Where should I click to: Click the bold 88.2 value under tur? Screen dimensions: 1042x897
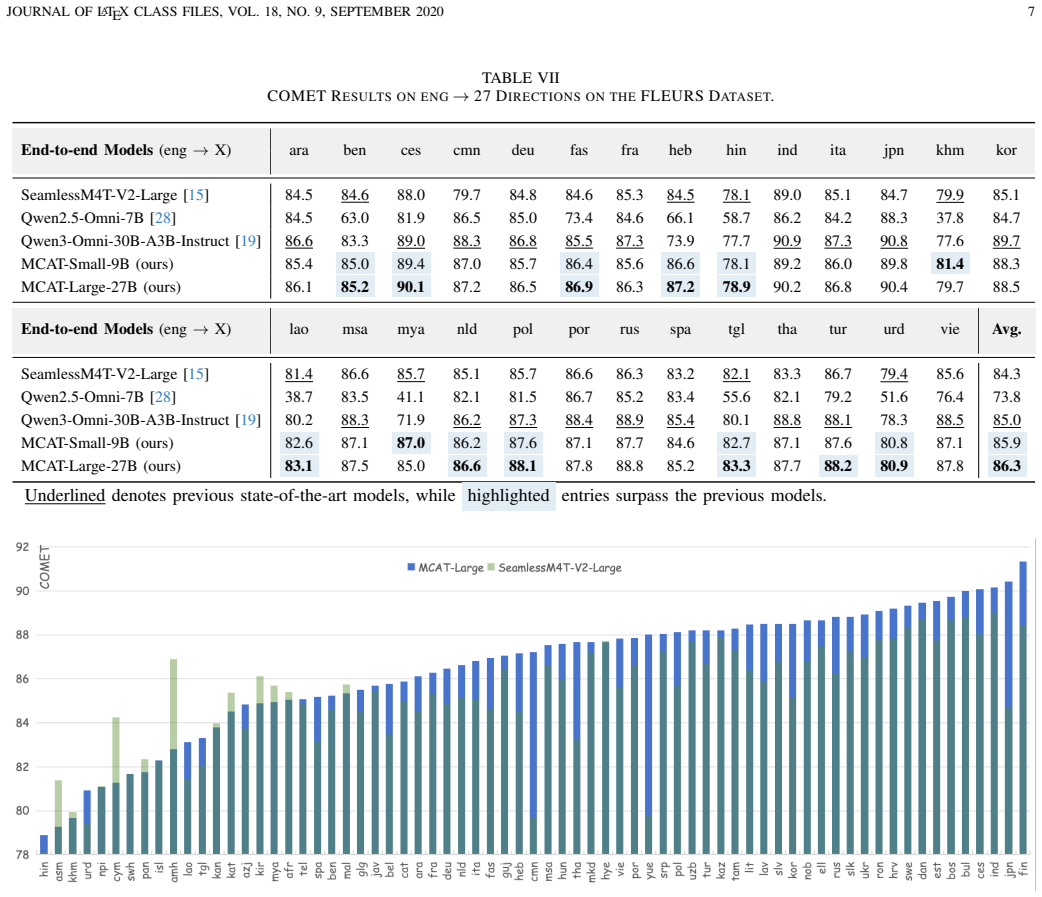[x=837, y=466]
